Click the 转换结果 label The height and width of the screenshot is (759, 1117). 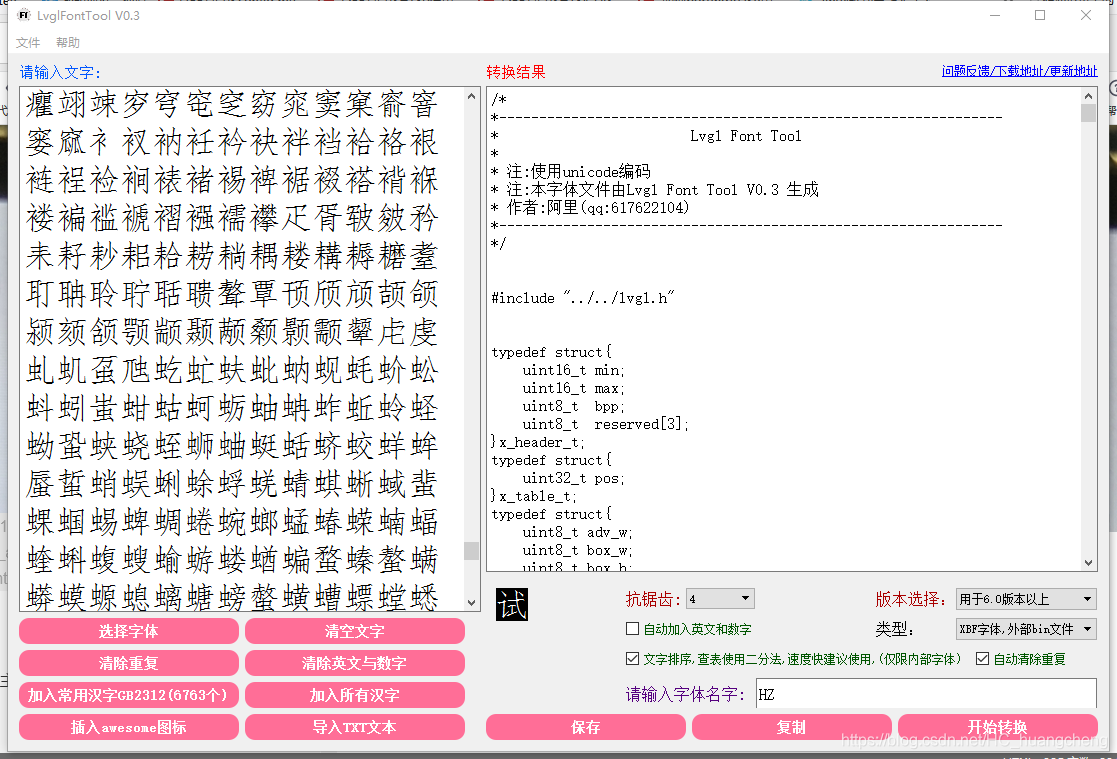click(x=516, y=72)
